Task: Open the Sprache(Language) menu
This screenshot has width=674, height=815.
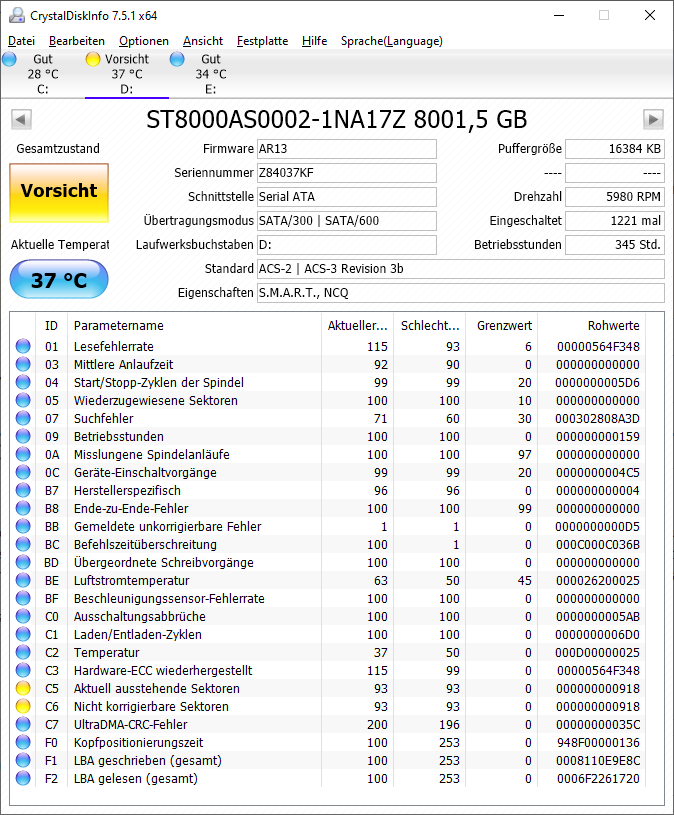Action: coord(391,41)
